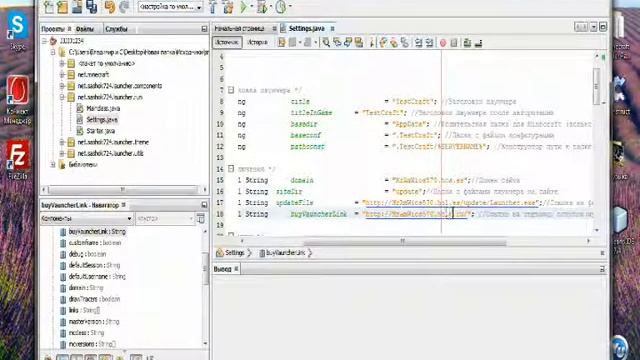The image size is (640, 360).
Task: Click the Redo toolbar icon
Action: coord(124,7)
